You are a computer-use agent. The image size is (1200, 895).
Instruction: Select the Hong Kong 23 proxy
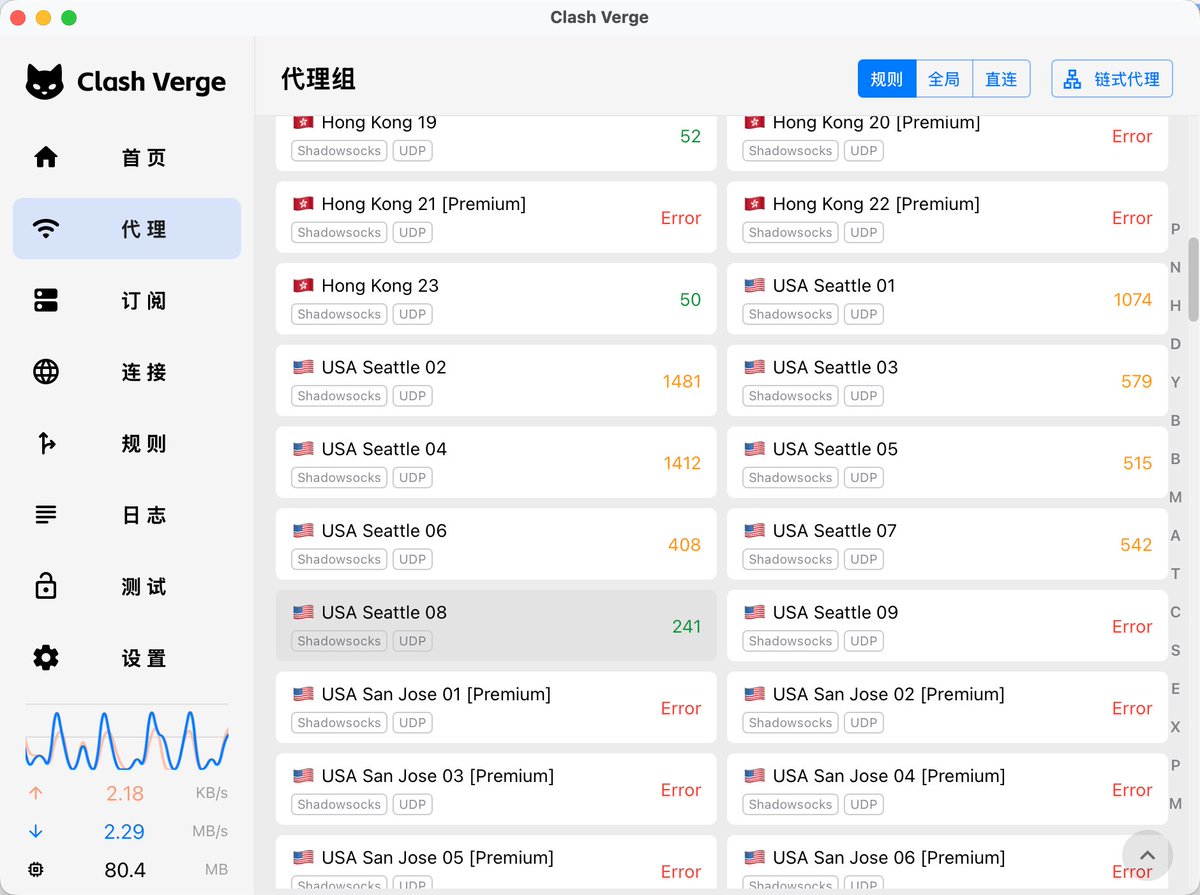[x=496, y=299]
